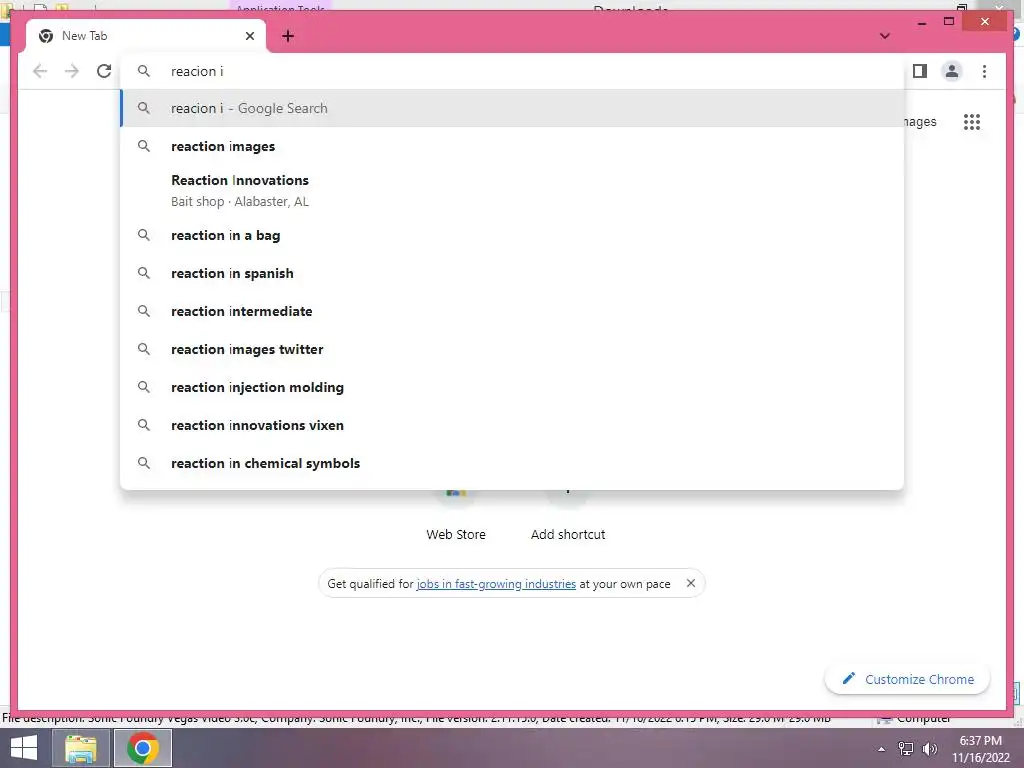Click the taskbar clock showing 6:37 PM
This screenshot has height=768, width=1024.
(980, 749)
